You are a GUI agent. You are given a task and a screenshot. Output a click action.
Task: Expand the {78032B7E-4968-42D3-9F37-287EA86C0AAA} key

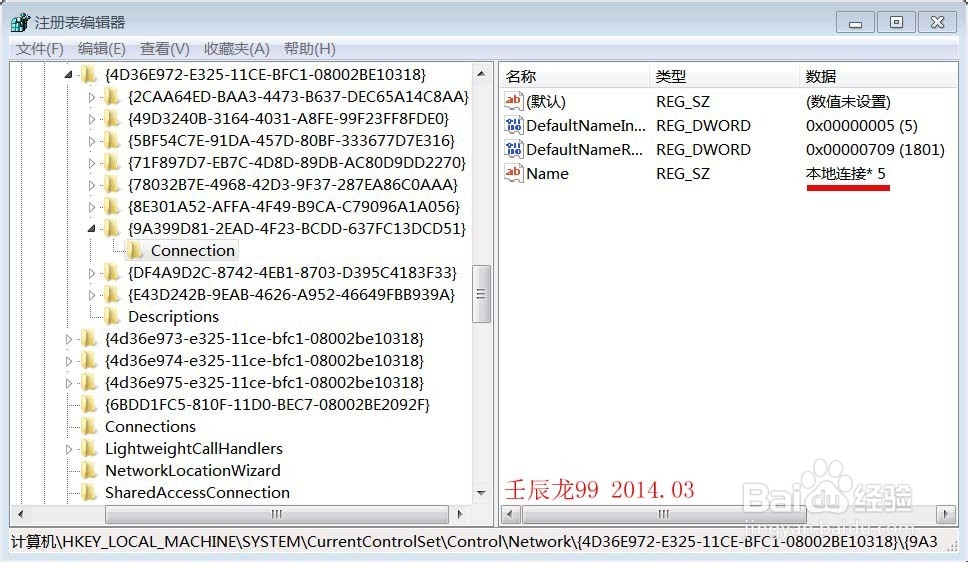click(91, 185)
